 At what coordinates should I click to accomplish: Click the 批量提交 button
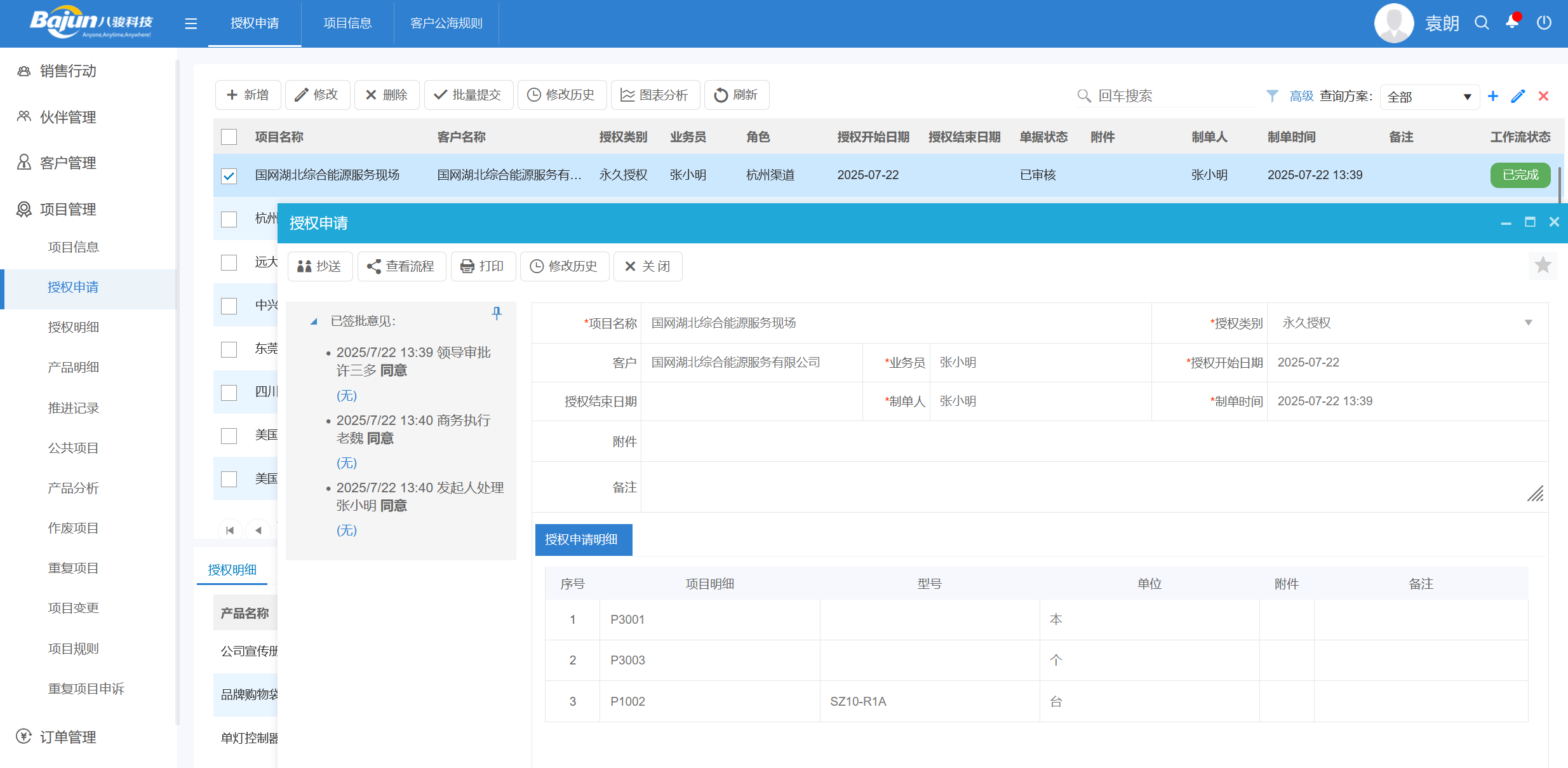(x=469, y=94)
